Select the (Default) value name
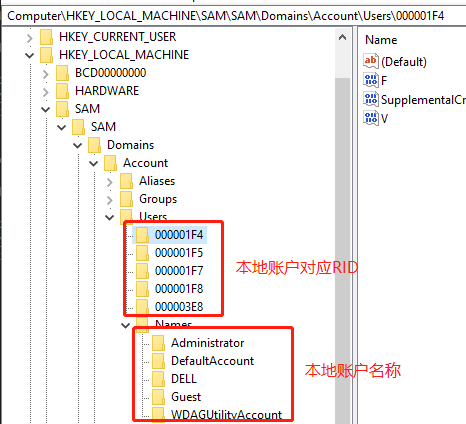Screen dimensions: 466x424 point(404,62)
